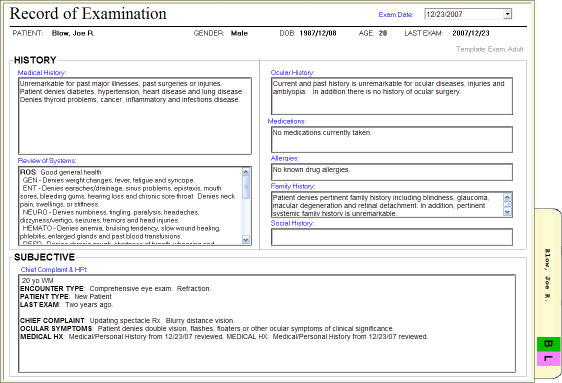Click the 'Male' gender value

tap(239, 33)
